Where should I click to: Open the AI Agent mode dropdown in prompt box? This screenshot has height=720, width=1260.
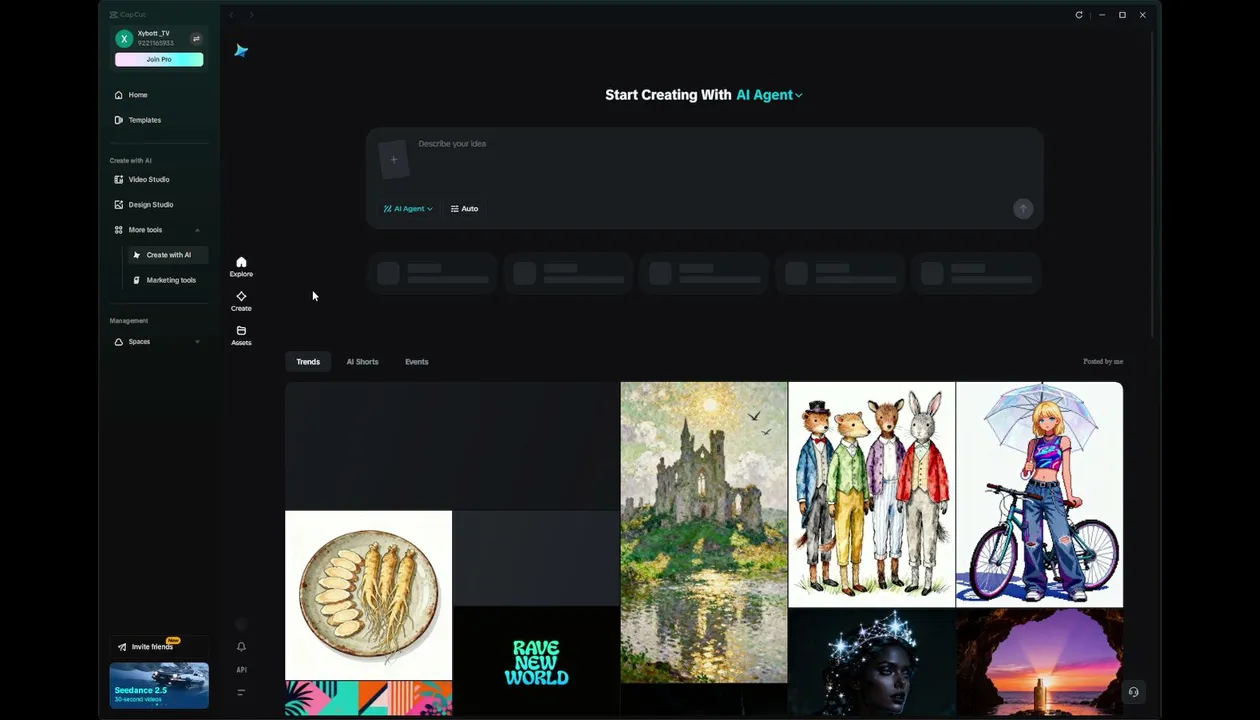(x=408, y=209)
